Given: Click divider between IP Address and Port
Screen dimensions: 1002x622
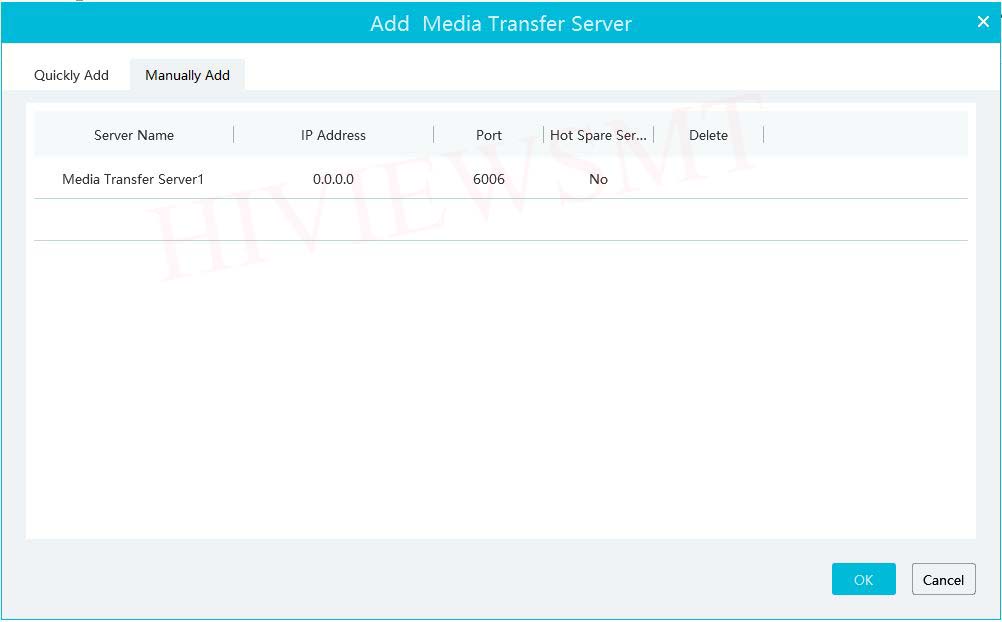Looking at the screenshot, I should 434,135.
